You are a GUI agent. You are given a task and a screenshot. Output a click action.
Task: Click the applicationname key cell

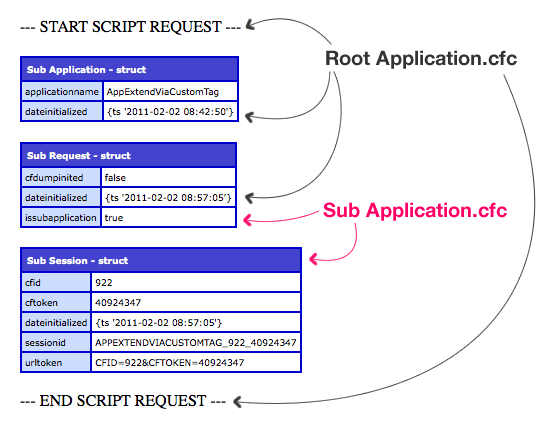(62, 92)
